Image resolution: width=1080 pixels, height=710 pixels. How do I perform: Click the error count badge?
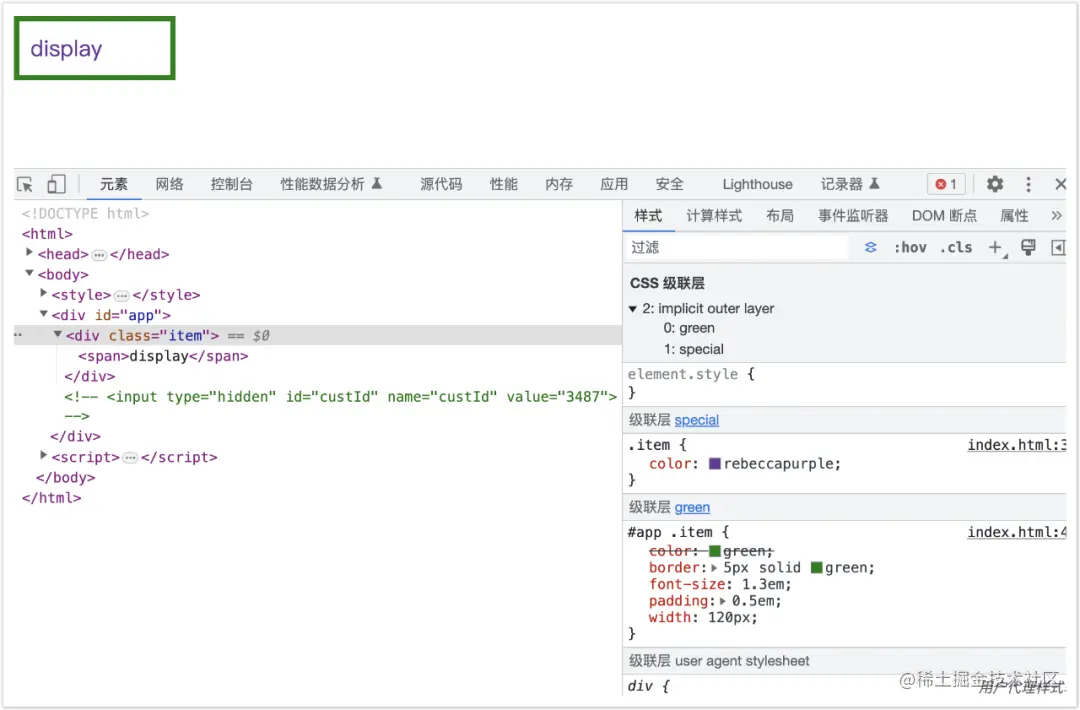click(945, 184)
